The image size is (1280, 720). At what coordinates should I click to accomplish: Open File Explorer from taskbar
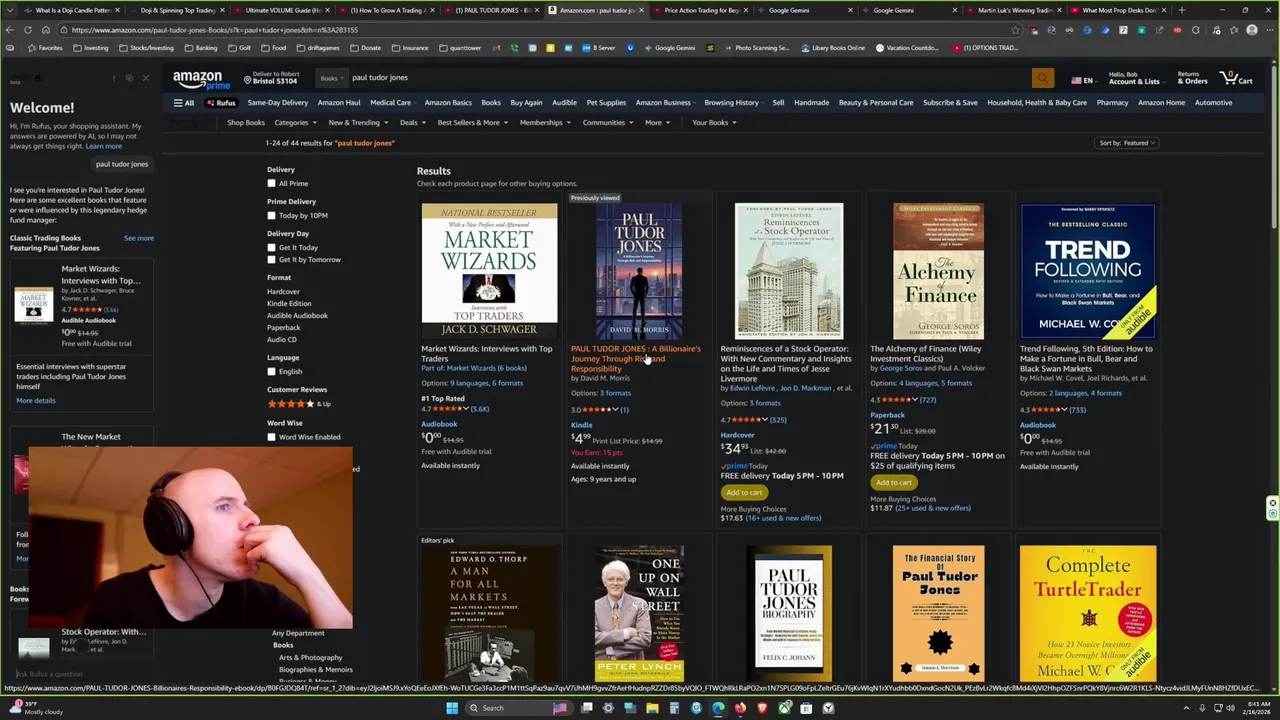652,708
